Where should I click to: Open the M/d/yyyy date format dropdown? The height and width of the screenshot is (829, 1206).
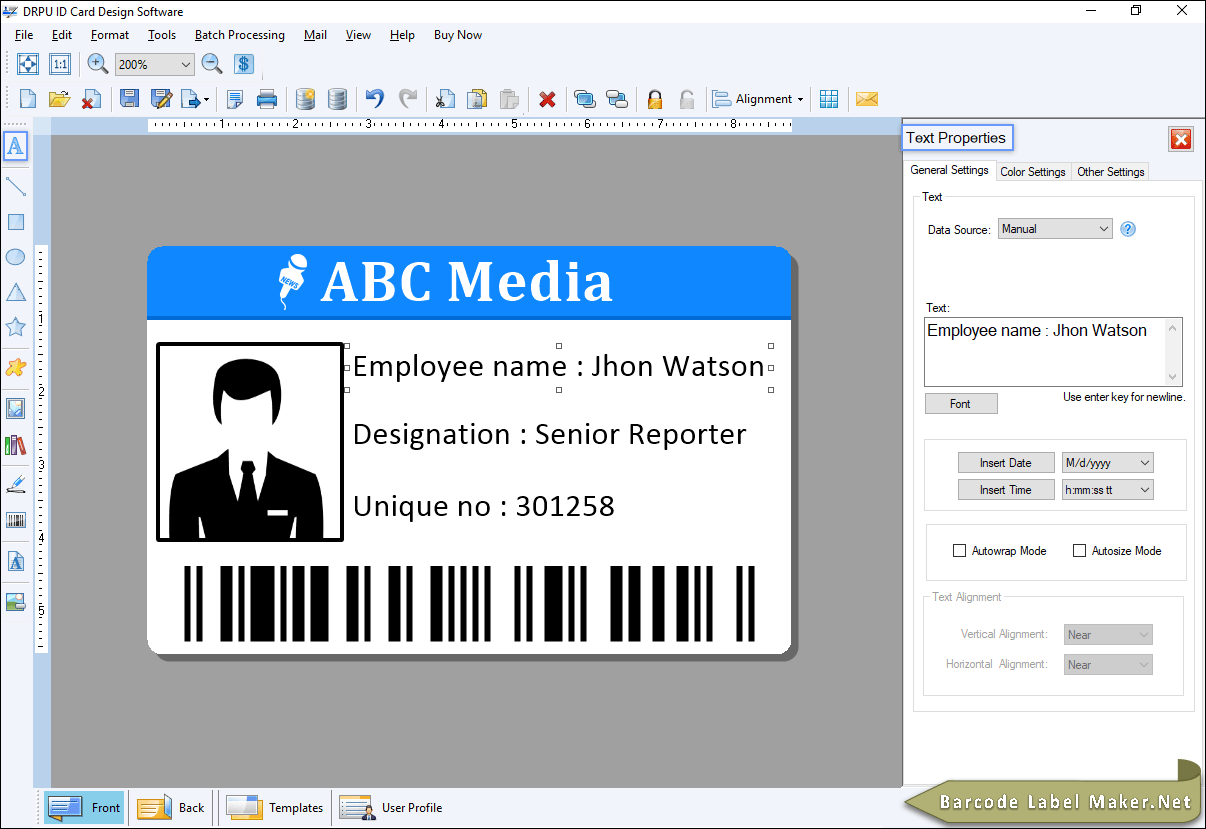tap(1108, 463)
